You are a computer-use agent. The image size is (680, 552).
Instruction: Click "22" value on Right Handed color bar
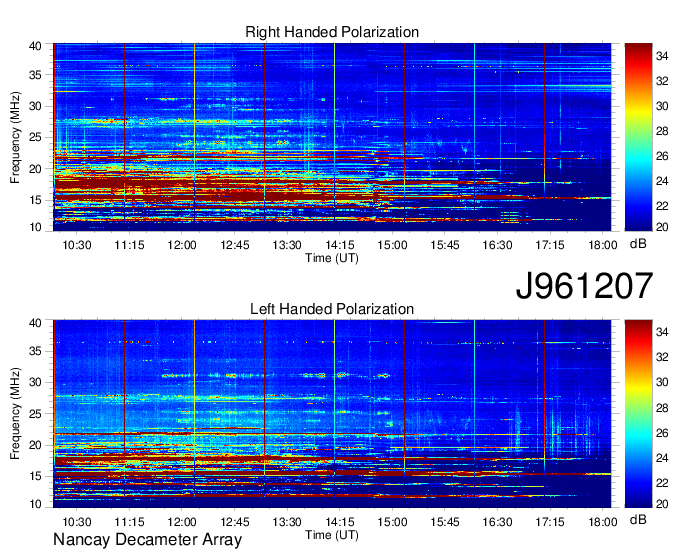[662, 206]
